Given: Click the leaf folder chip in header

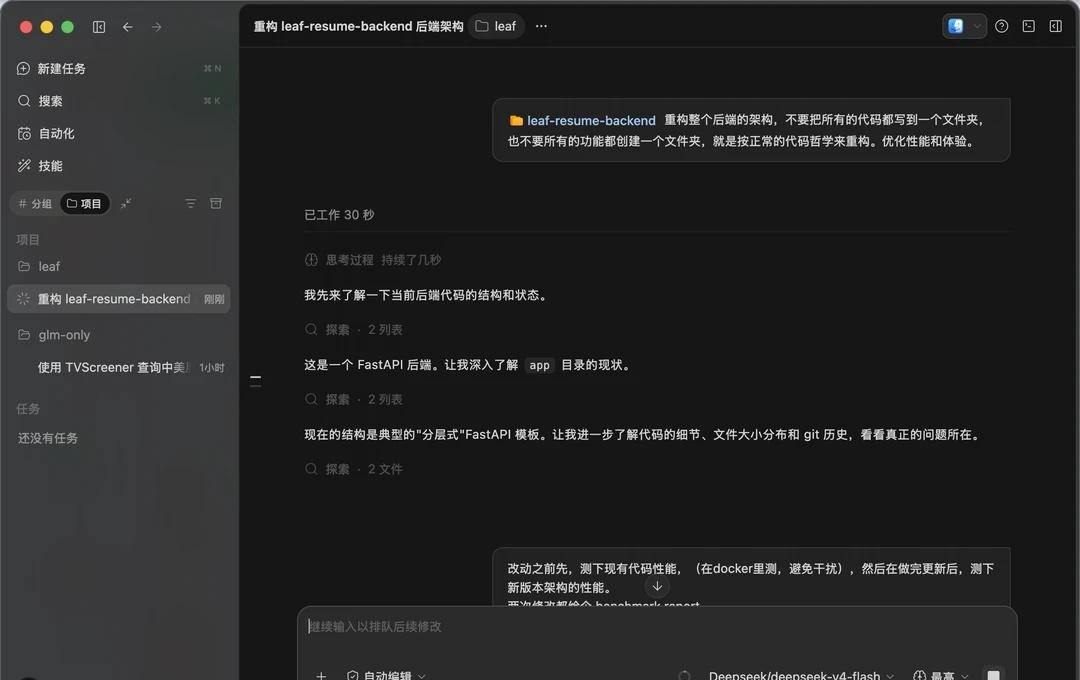Looking at the screenshot, I should pyautogui.click(x=496, y=26).
